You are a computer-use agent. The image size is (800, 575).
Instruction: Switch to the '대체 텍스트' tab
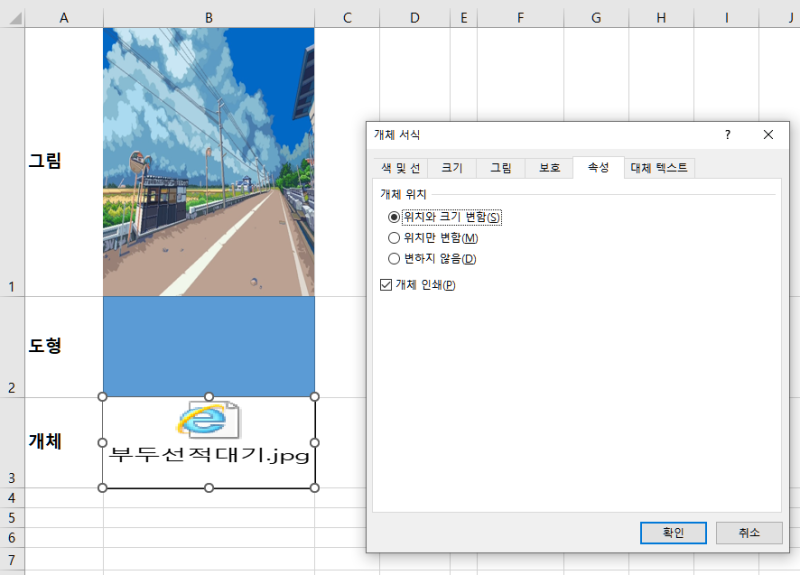tap(659, 168)
